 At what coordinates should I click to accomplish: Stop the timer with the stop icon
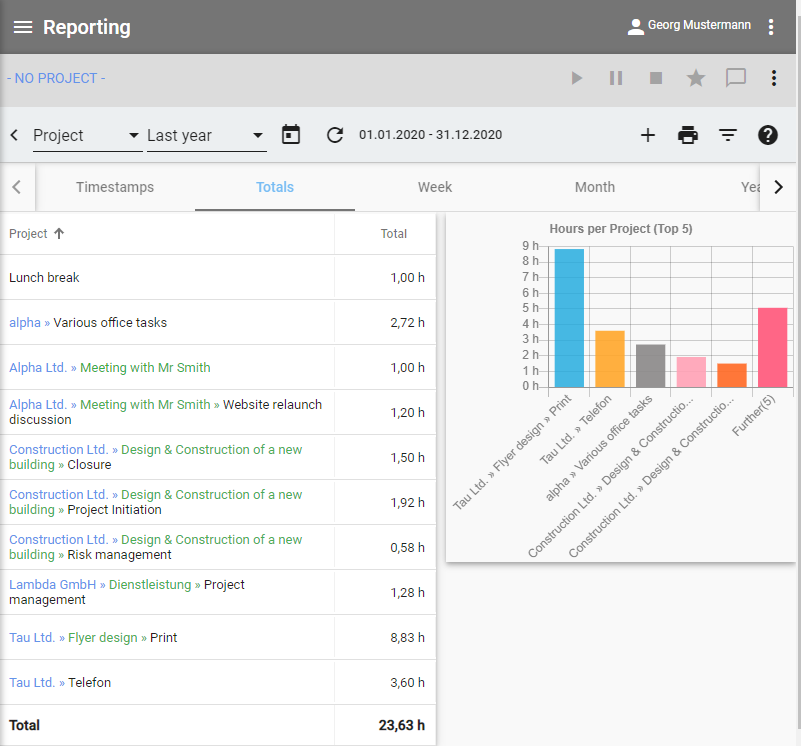coord(656,78)
